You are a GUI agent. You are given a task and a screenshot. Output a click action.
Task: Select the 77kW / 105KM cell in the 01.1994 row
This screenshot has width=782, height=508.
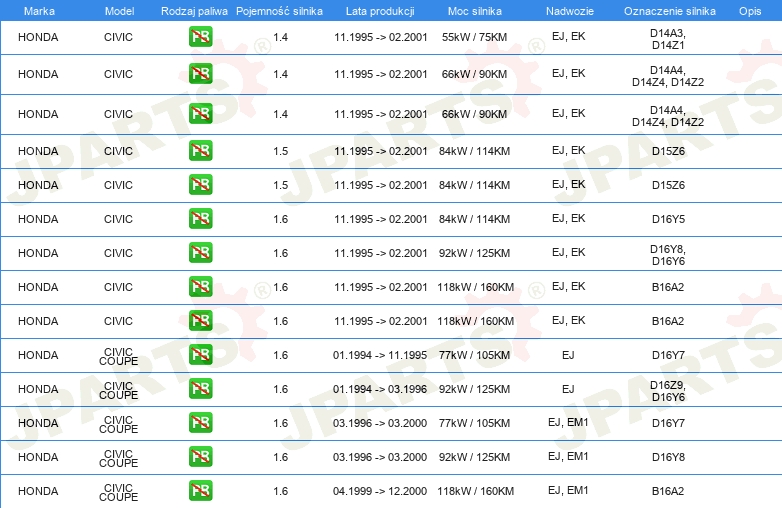[474, 355]
